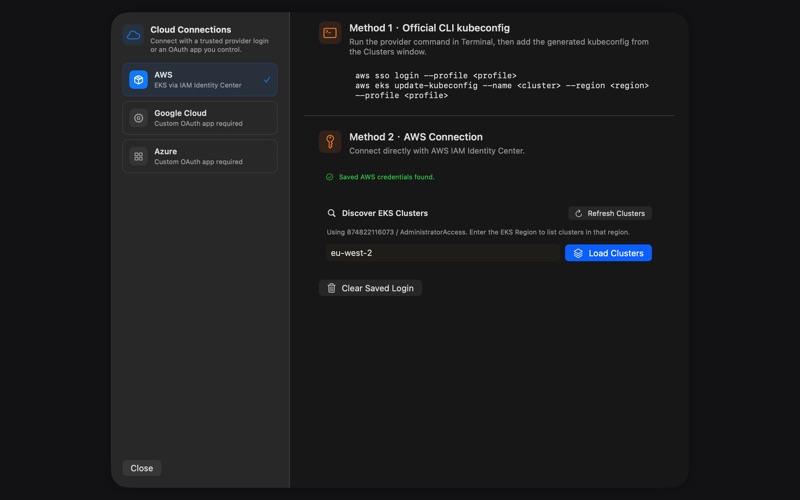Click the 'Method 1 · Official CLI kubeconfig' heading

430,28
